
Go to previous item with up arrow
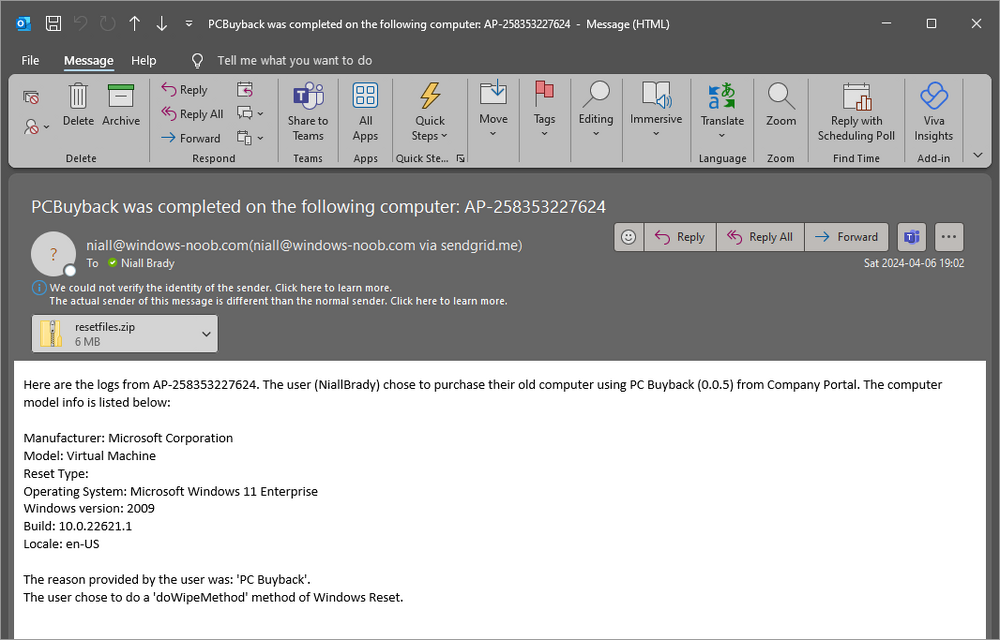pyautogui.click(x=135, y=24)
